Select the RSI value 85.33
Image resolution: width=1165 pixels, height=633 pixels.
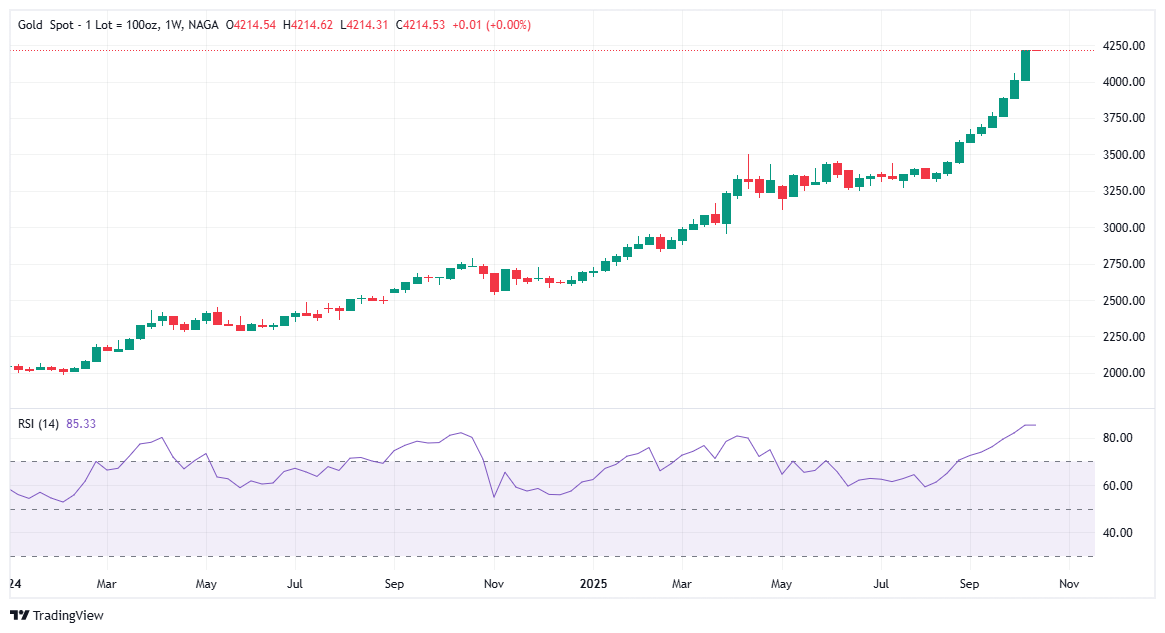[81, 424]
